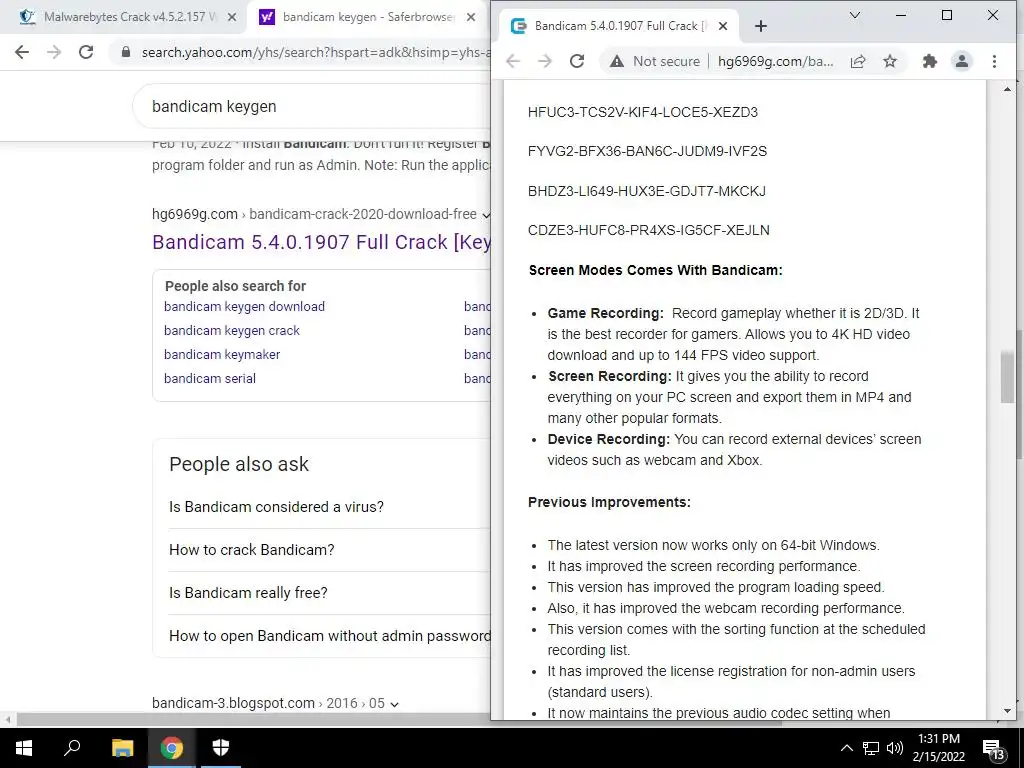Open clock showing 1:31 PM
This screenshot has width=1024, height=768.
pos(938,748)
